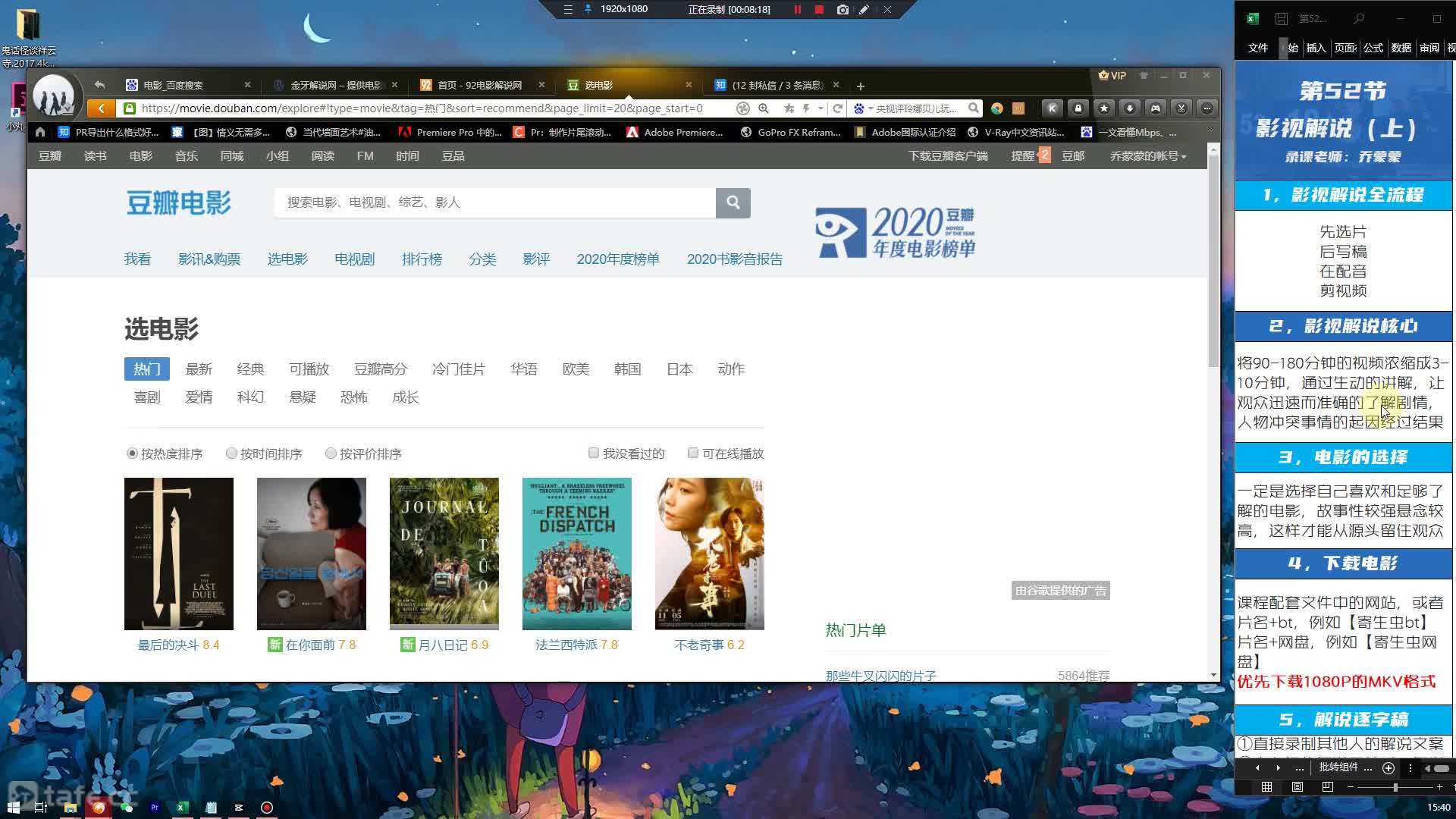This screenshot has height=819, width=1456.
Task: Open the 2020年度榜单 navigation link
Action: click(618, 259)
